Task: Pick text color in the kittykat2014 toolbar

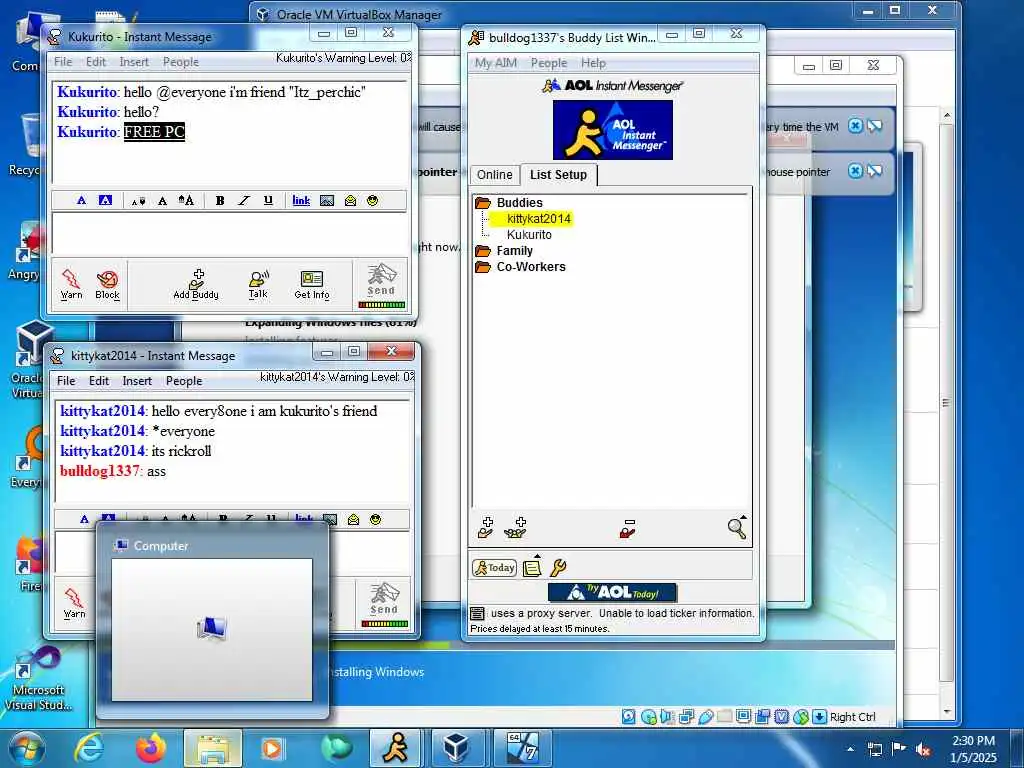Action: (x=84, y=519)
